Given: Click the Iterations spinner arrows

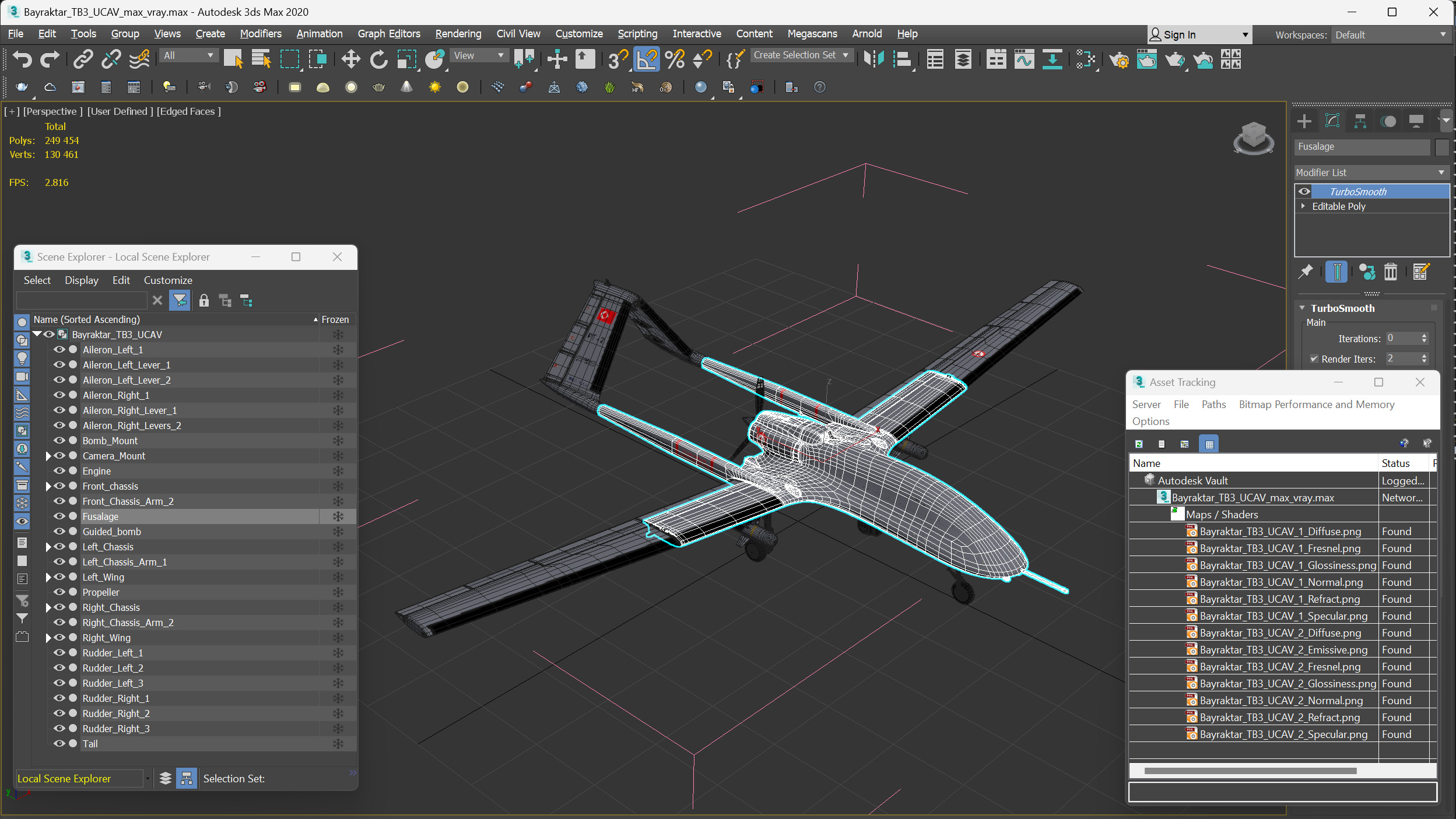Looking at the screenshot, I should coord(1424,339).
